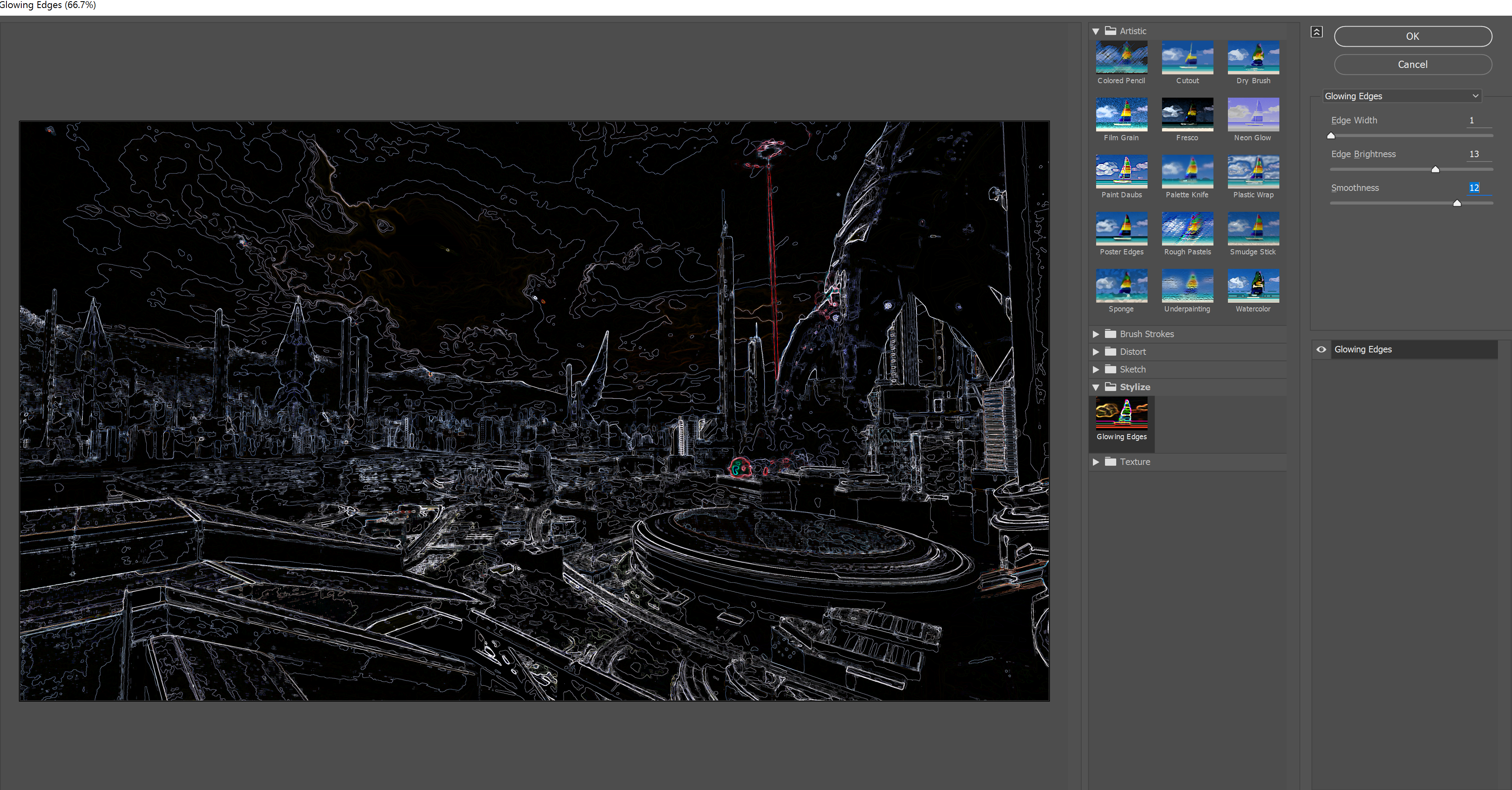Collapse the Artistic folder
The image size is (1512, 790).
[x=1095, y=31]
